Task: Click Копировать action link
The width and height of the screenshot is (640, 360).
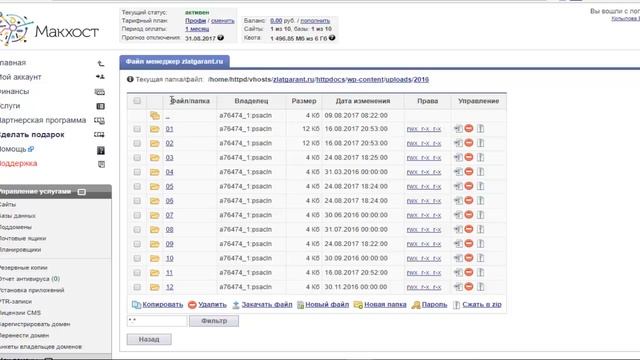Action: click(162, 304)
